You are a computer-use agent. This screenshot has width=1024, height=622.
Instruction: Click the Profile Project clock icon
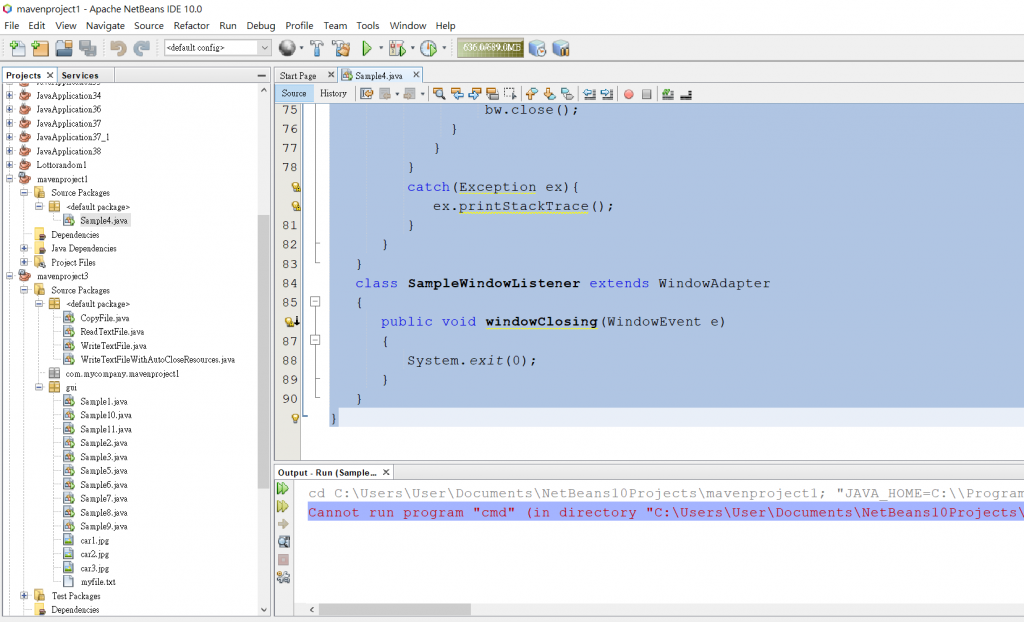click(x=428, y=48)
